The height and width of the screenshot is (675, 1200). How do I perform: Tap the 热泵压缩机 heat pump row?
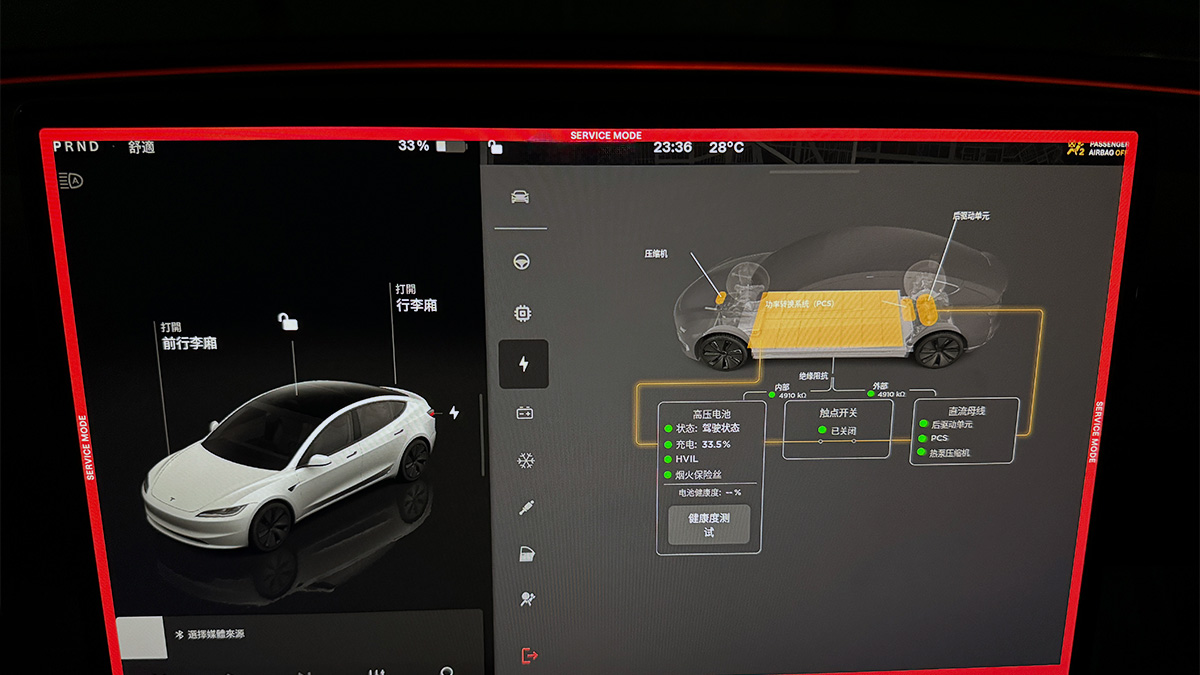(944, 453)
